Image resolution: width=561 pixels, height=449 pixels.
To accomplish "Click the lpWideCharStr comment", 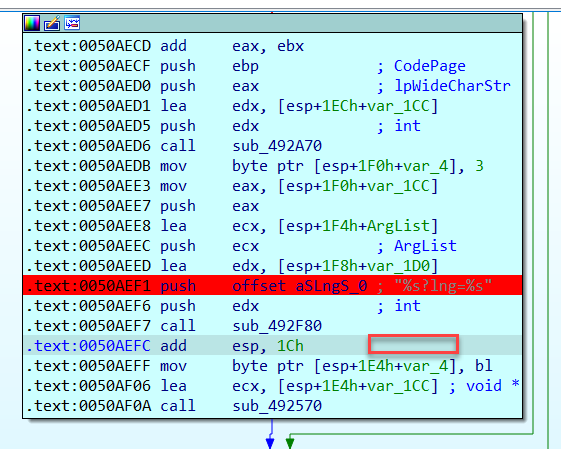I will (x=452, y=86).
